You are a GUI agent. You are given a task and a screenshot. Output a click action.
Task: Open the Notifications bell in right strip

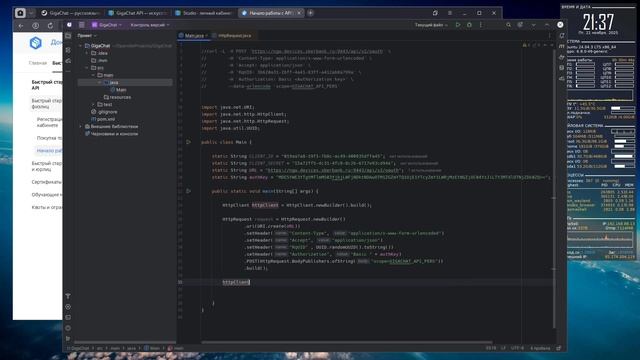562,36
